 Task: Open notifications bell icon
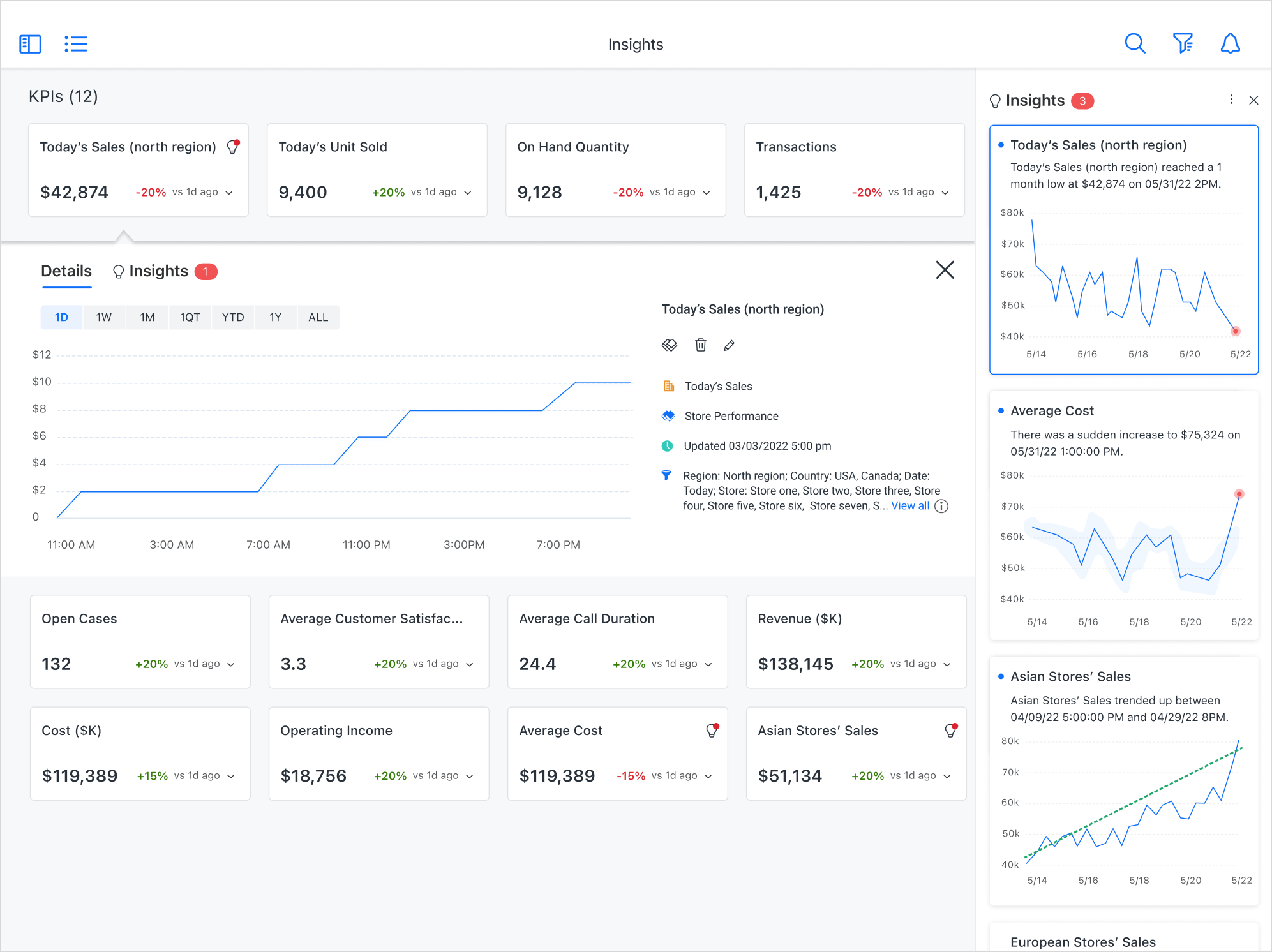(x=1230, y=43)
